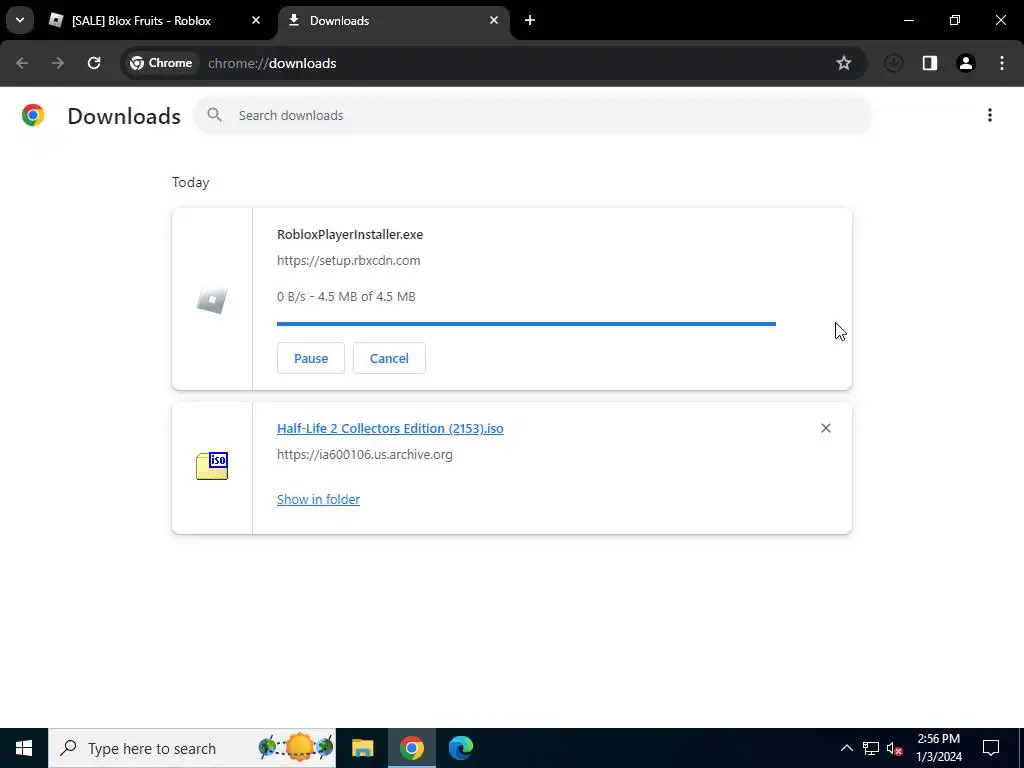Image resolution: width=1024 pixels, height=768 pixels.
Task: Open Half-Life 2 Collectors Edition iso link
Action: [391, 428]
